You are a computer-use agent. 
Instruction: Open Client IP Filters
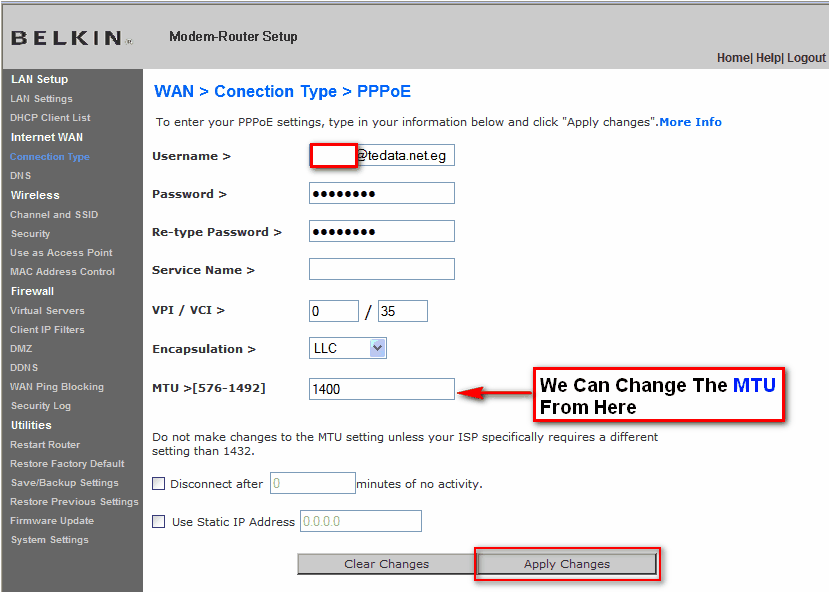click(47, 330)
